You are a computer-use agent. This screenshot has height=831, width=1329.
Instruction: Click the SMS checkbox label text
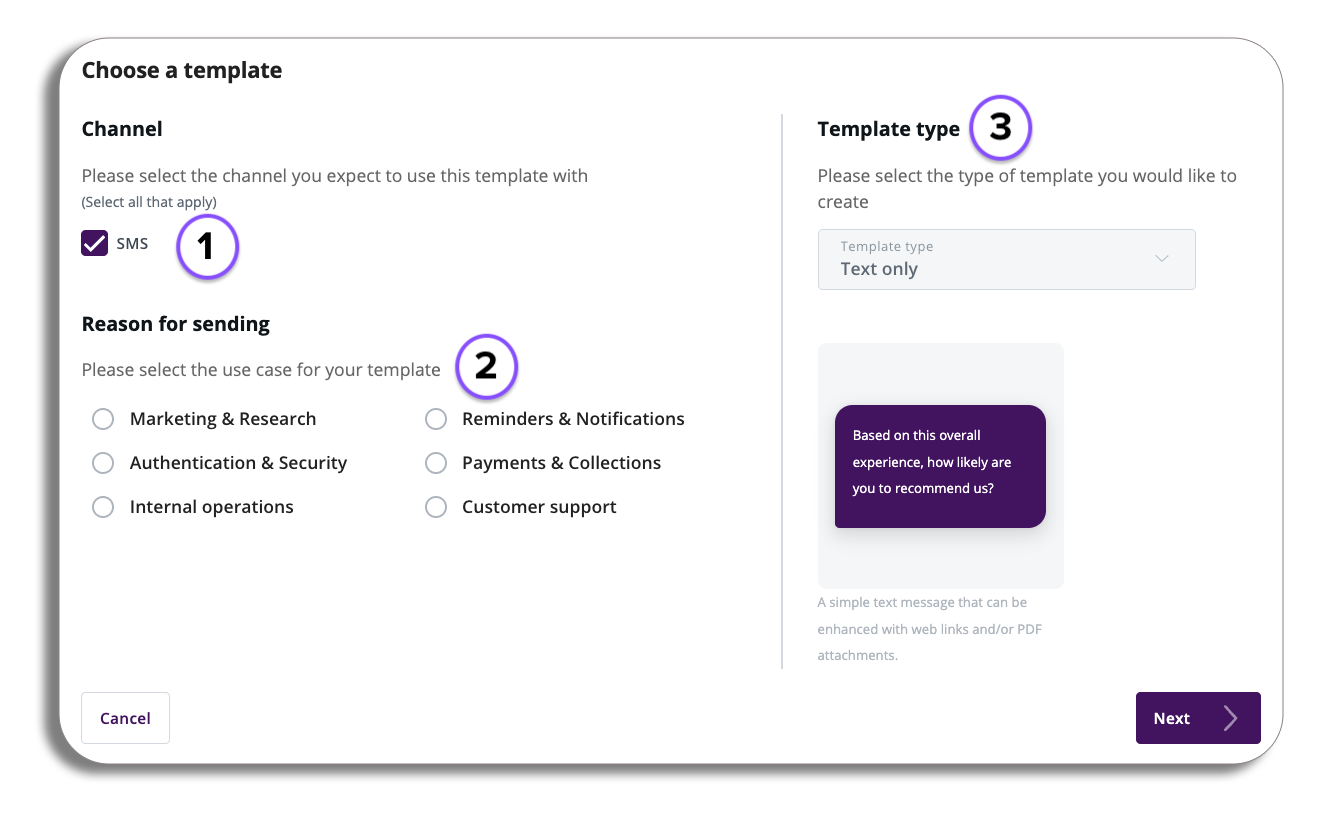(x=132, y=244)
